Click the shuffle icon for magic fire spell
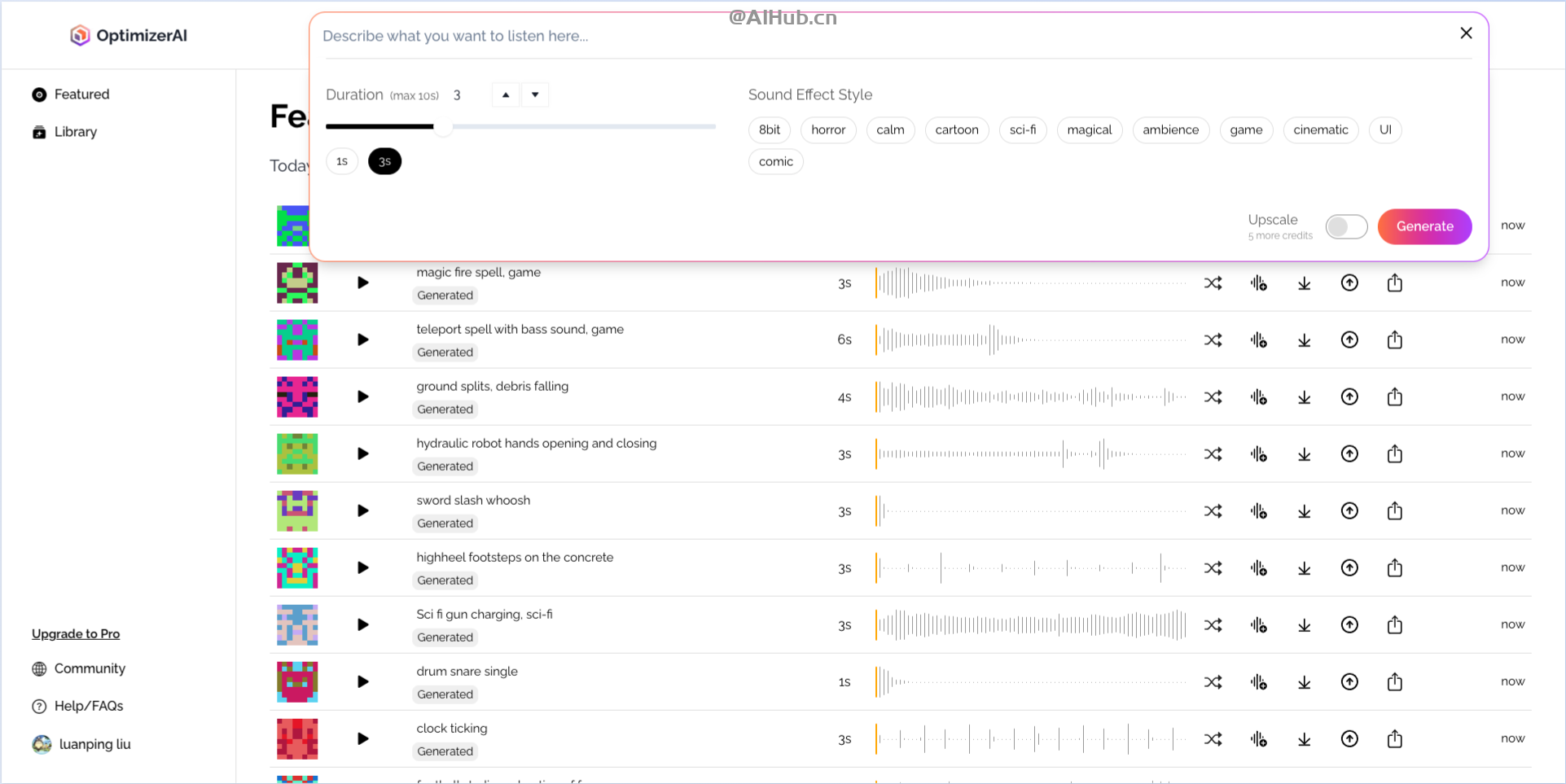This screenshot has height=784, width=1566. pos(1213,283)
